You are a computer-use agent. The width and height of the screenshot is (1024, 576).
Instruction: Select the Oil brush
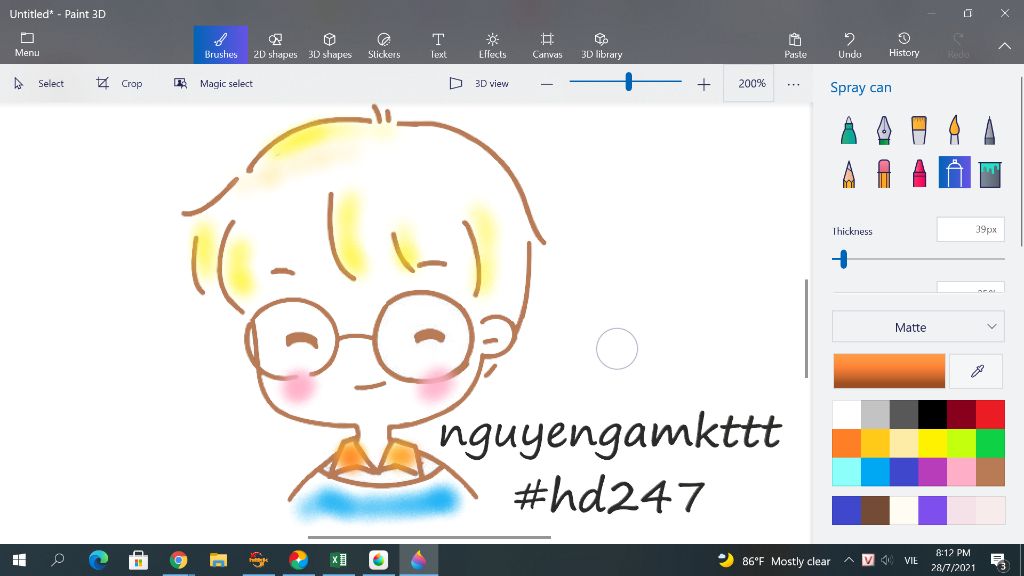click(919, 130)
